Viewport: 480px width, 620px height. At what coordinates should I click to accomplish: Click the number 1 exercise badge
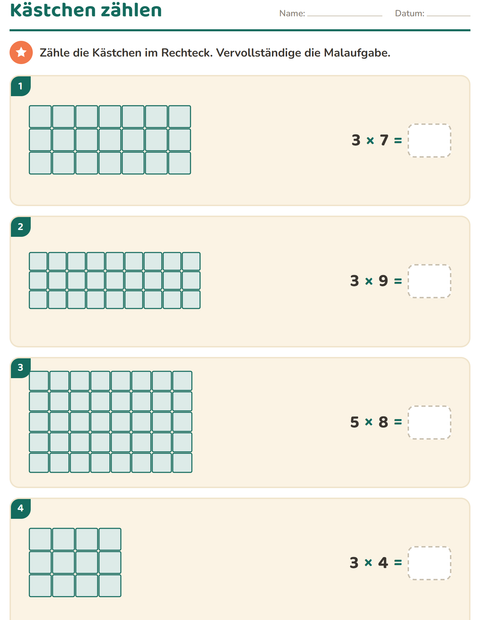pyautogui.click(x=21, y=86)
